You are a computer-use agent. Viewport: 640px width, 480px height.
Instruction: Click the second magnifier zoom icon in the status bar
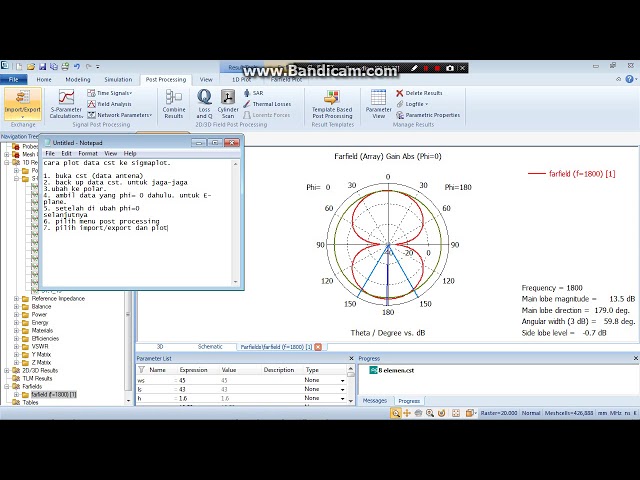coord(430,413)
